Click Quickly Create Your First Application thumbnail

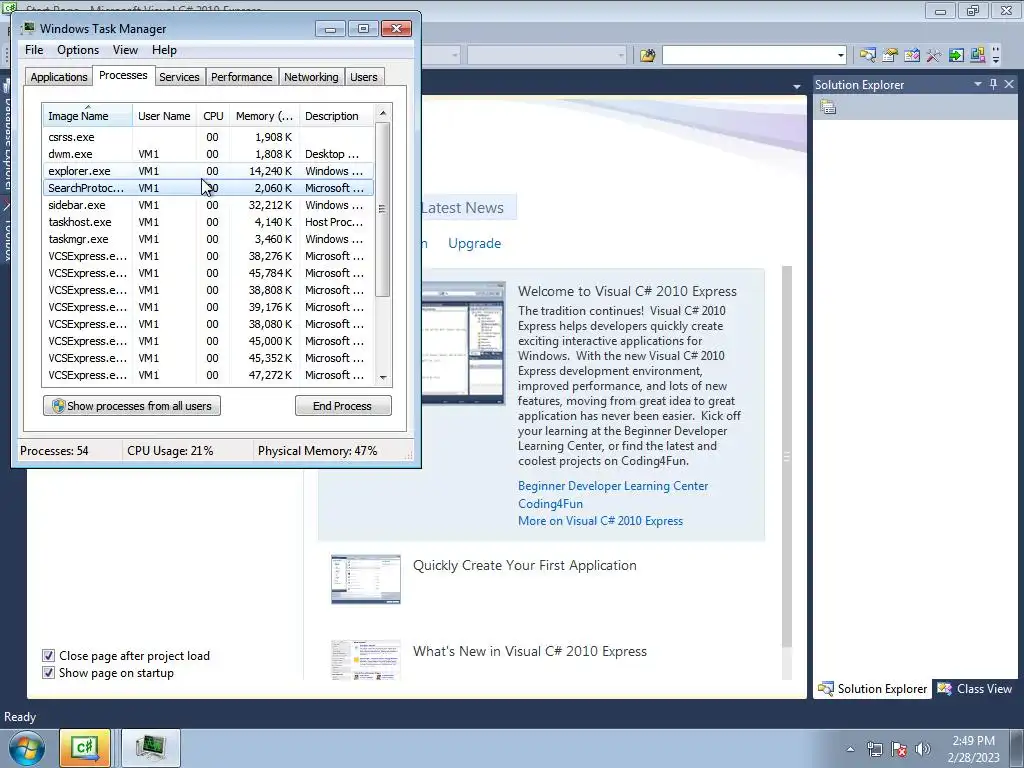click(x=366, y=579)
